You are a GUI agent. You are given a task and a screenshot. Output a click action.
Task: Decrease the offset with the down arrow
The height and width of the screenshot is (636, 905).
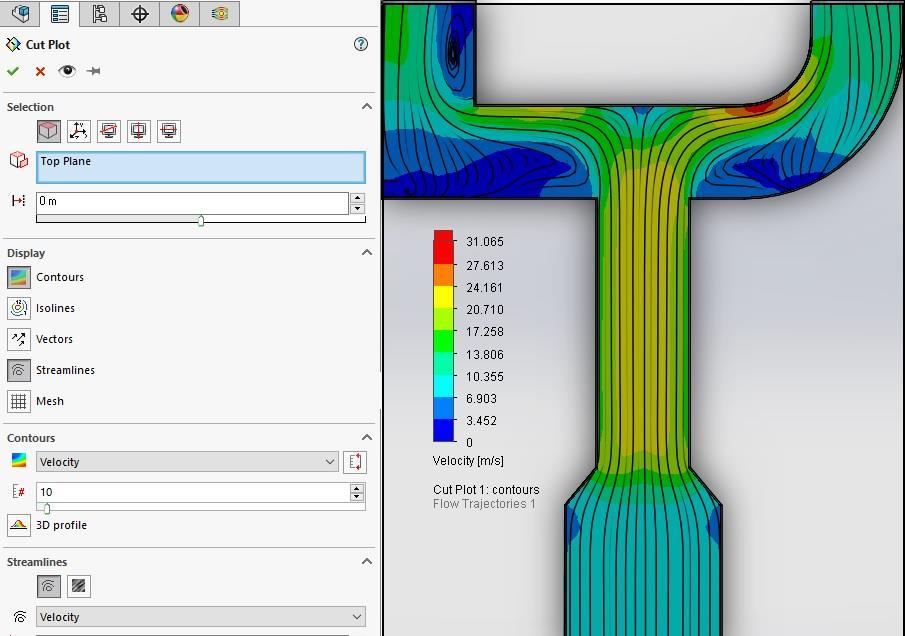click(357, 208)
